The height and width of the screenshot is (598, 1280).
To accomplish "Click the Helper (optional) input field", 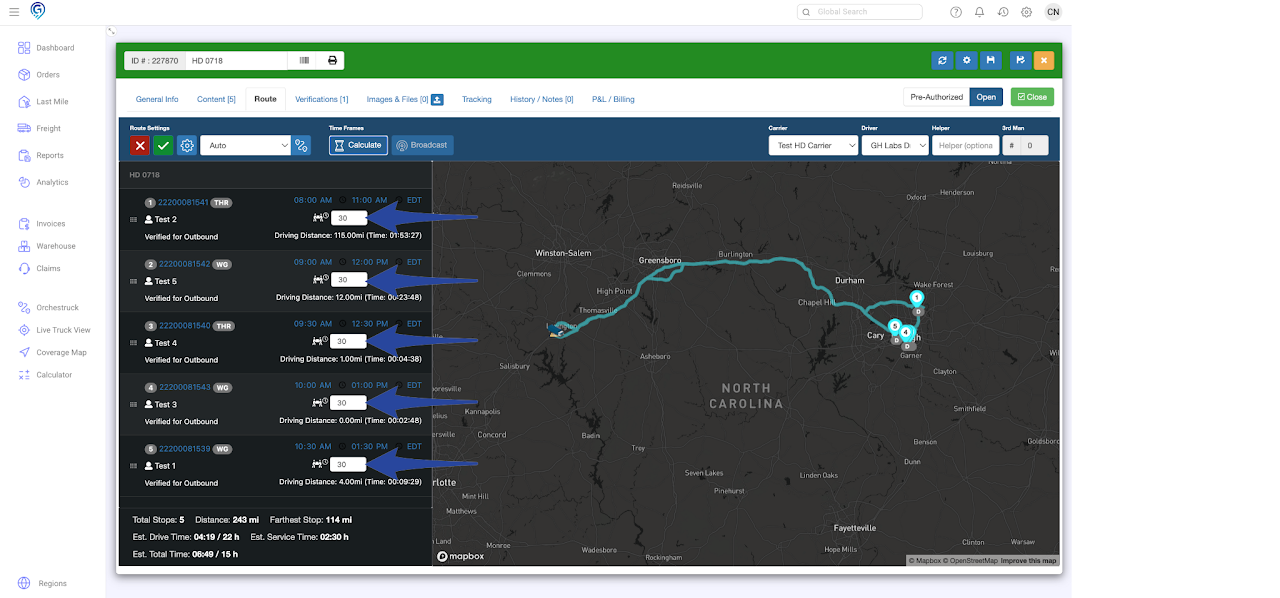I will 965,145.
